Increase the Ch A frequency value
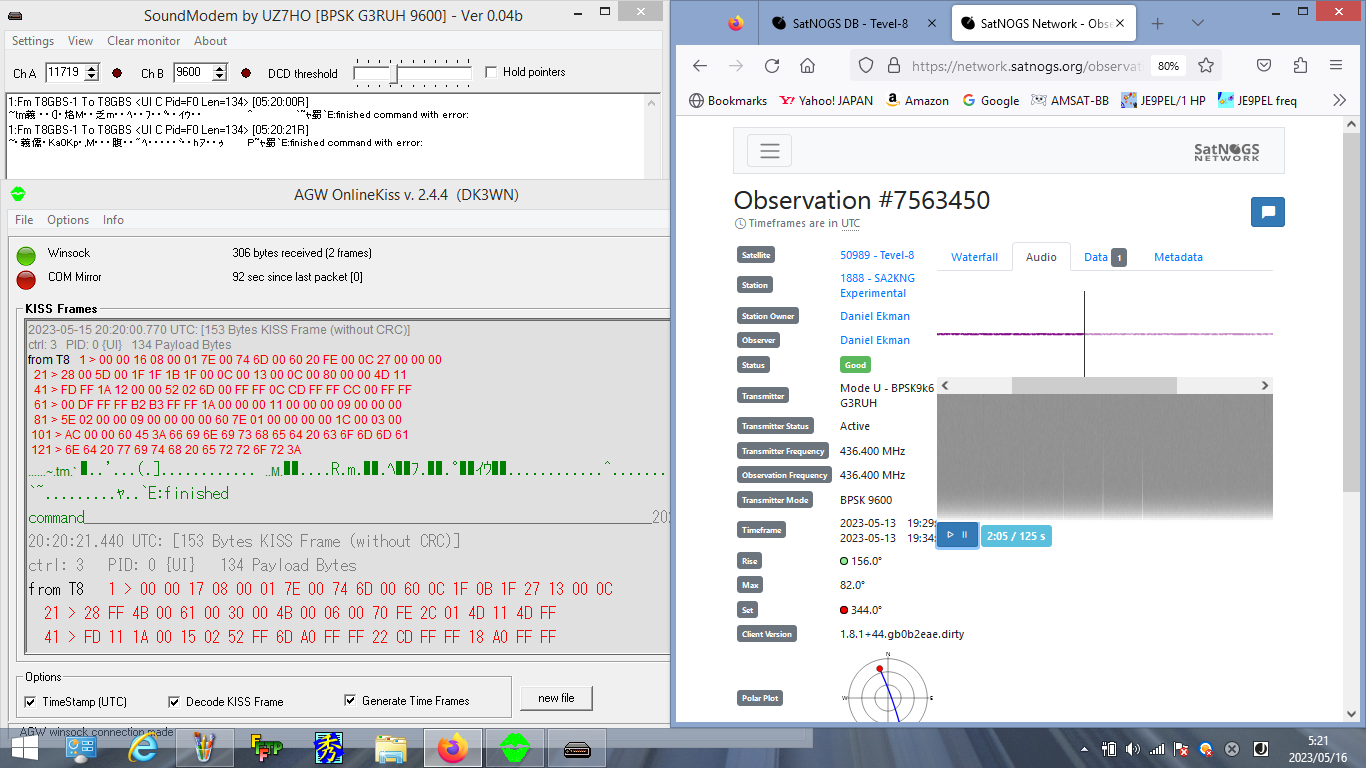This screenshot has width=1366, height=768. [x=92, y=68]
